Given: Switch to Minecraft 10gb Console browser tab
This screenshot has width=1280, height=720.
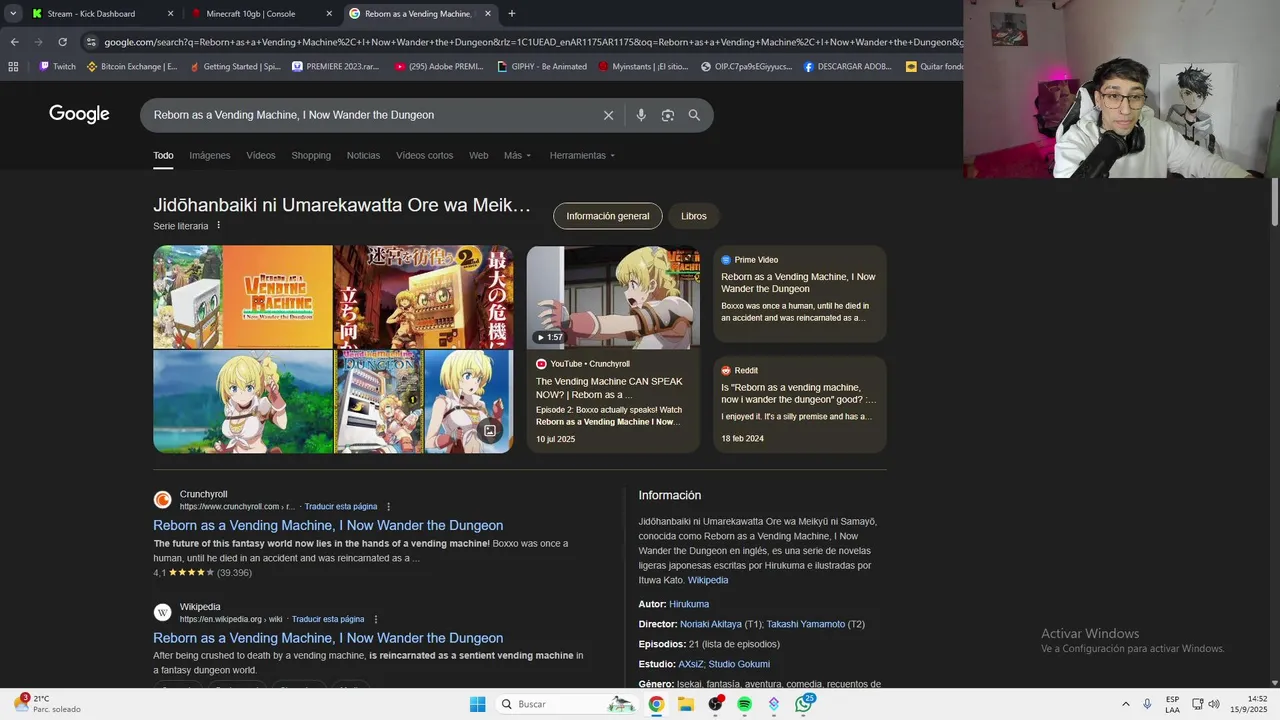Looking at the screenshot, I should pos(261,14).
